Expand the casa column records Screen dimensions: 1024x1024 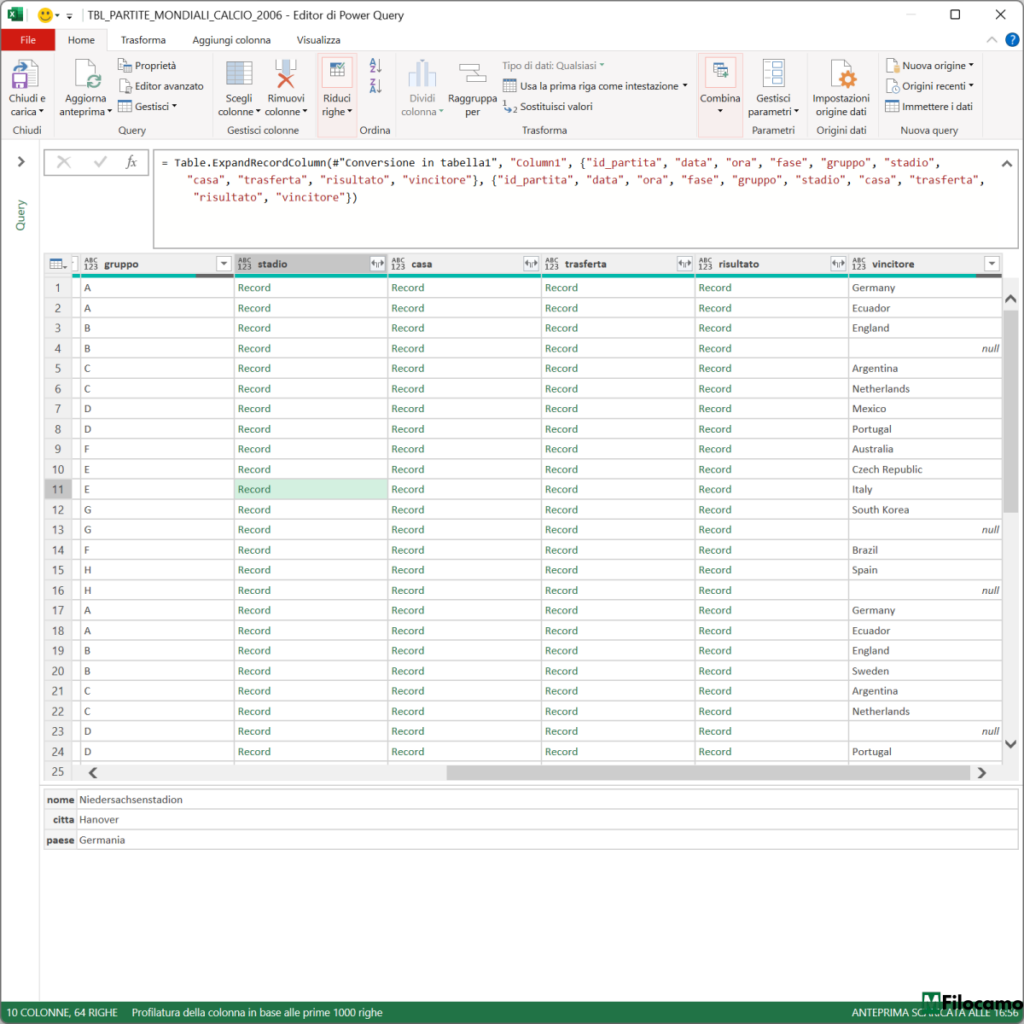point(531,264)
